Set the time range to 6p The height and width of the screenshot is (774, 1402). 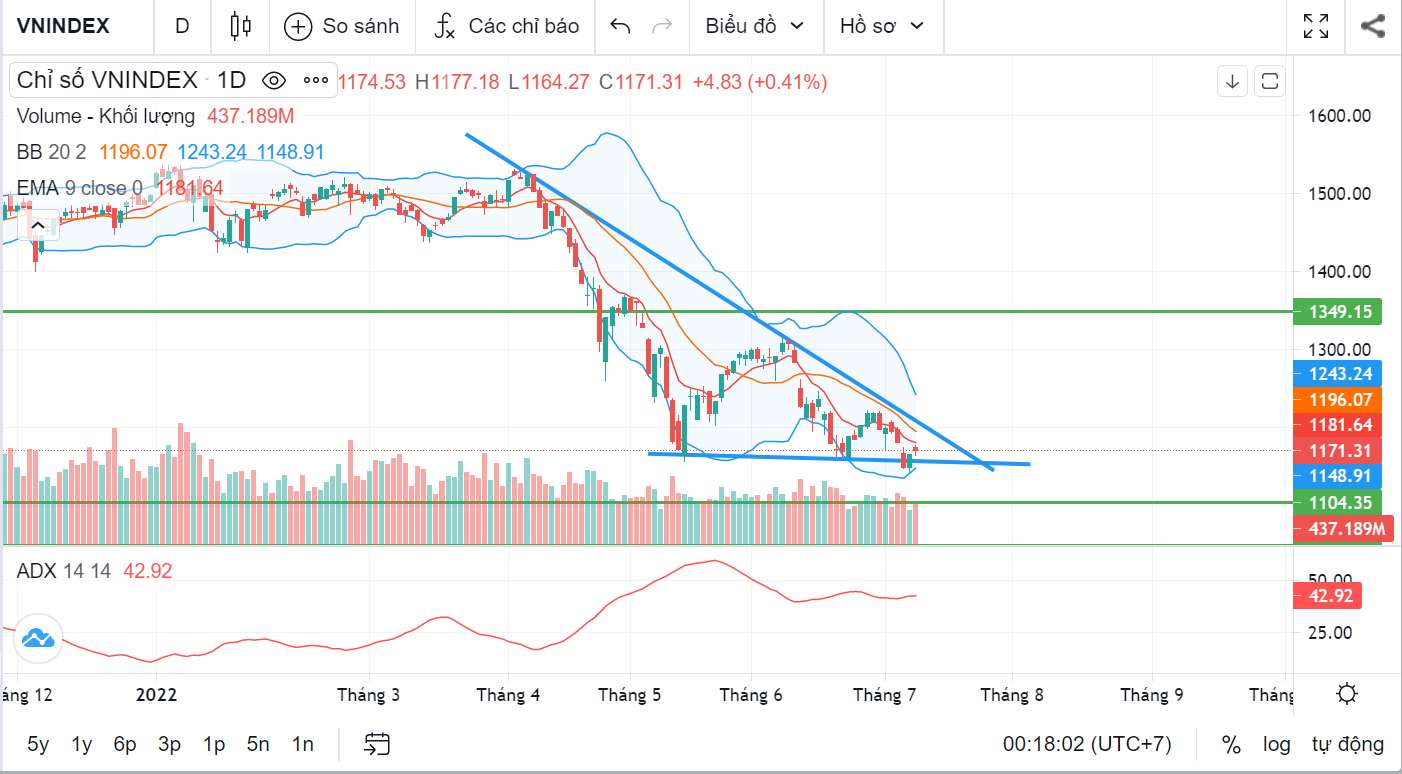[125, 744]
